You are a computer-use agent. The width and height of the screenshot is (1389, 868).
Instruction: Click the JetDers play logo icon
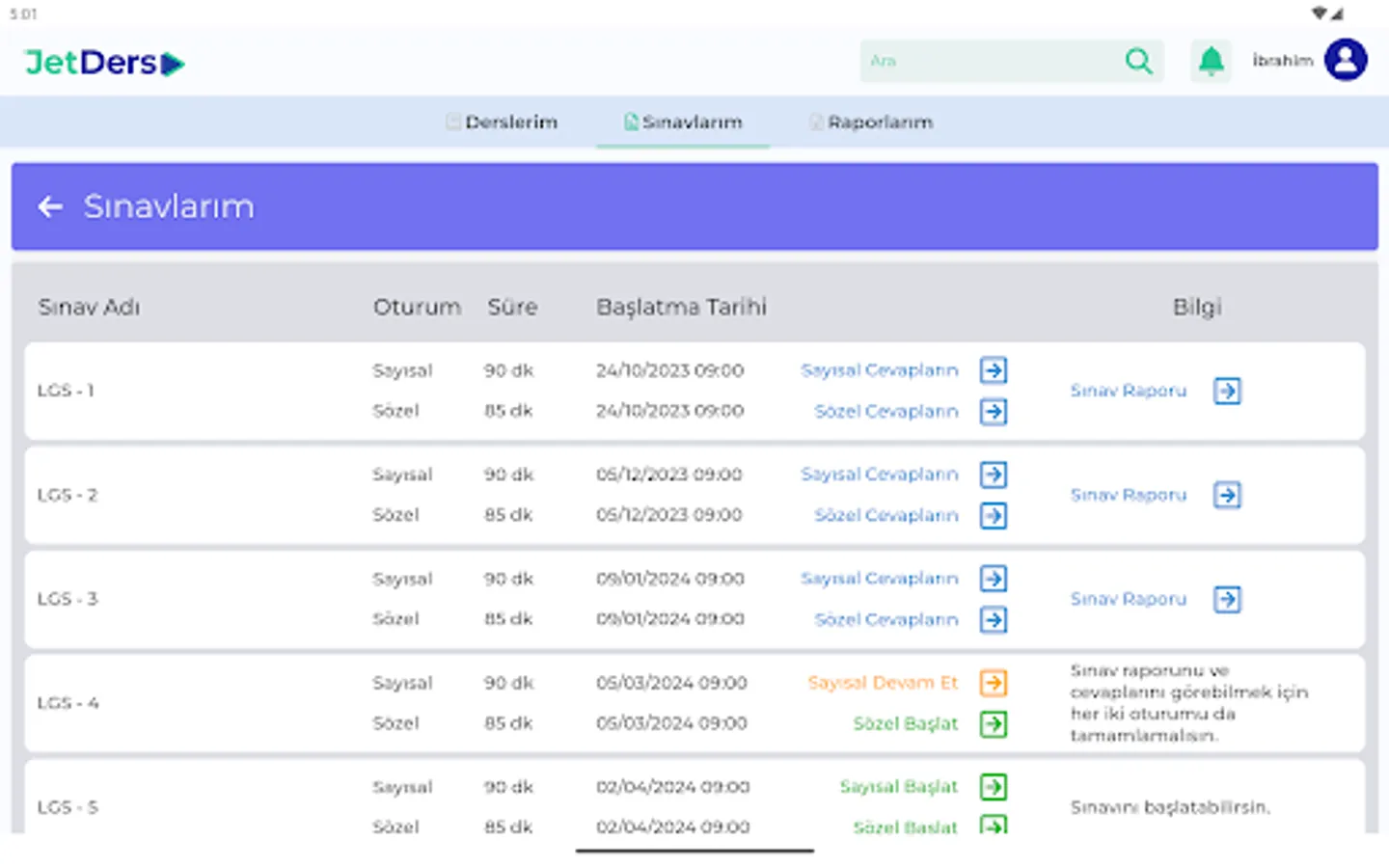[x=172, y=62]
